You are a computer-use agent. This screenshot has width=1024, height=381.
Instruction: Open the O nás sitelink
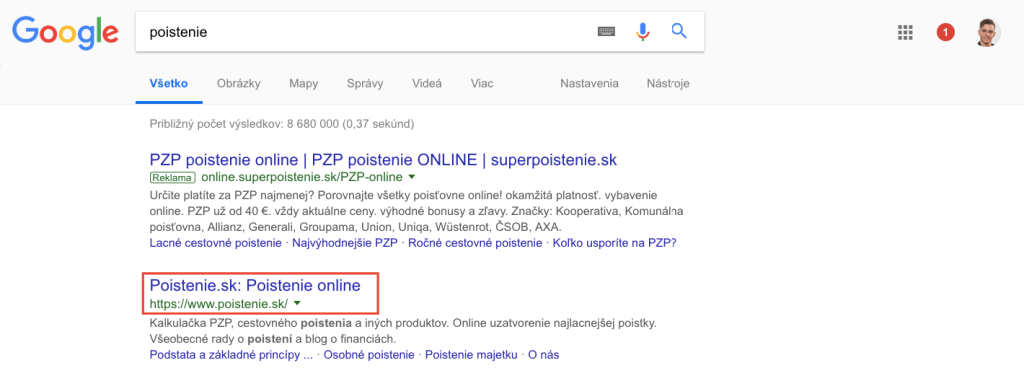(x=543, y=356)
